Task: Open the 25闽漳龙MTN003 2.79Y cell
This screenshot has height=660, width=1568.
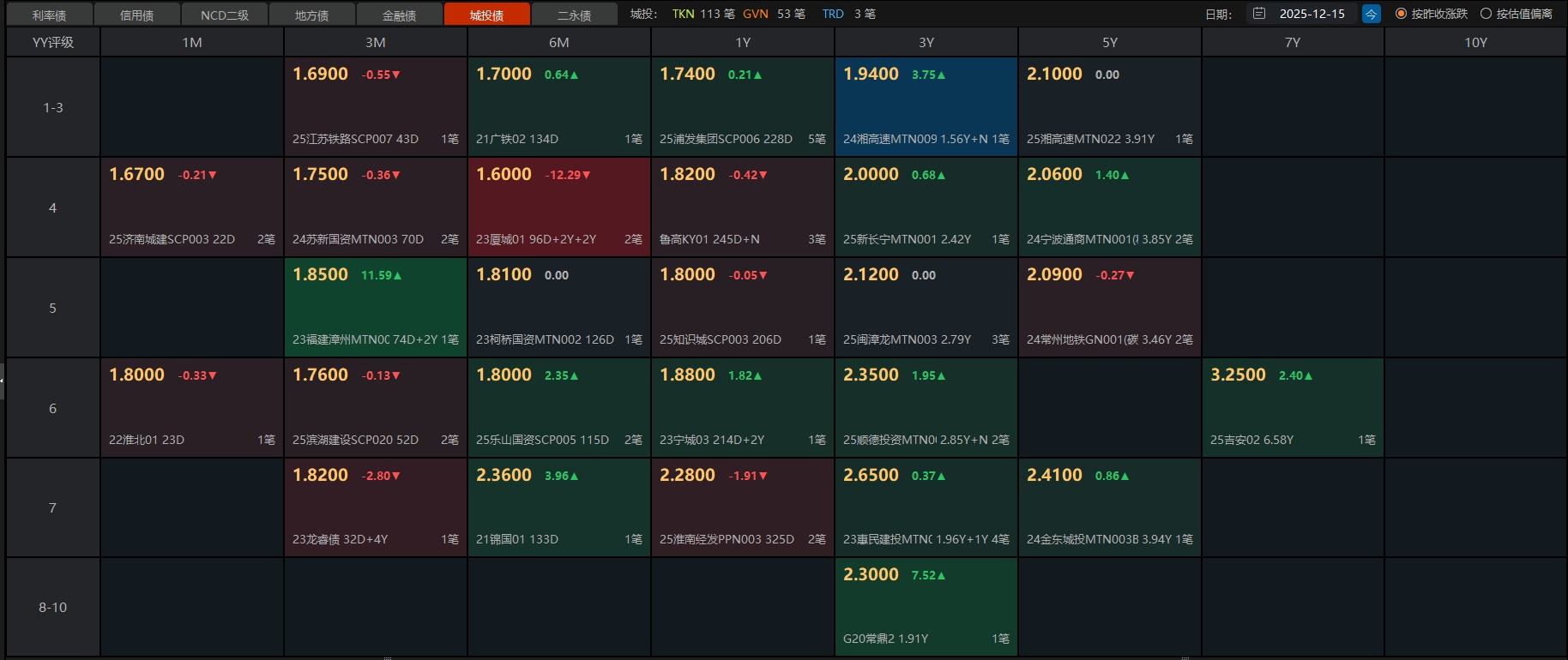Action: click(926, 308)
